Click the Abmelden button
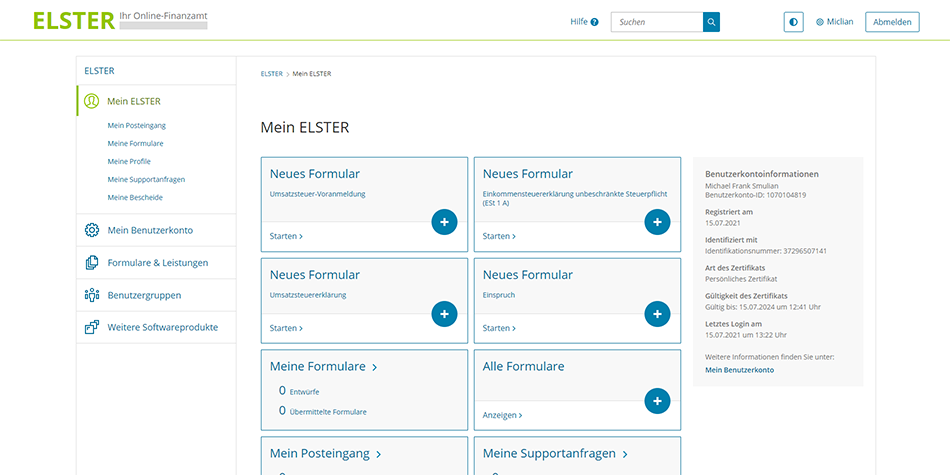The image size is (950, 475). [x=892, y=22]
